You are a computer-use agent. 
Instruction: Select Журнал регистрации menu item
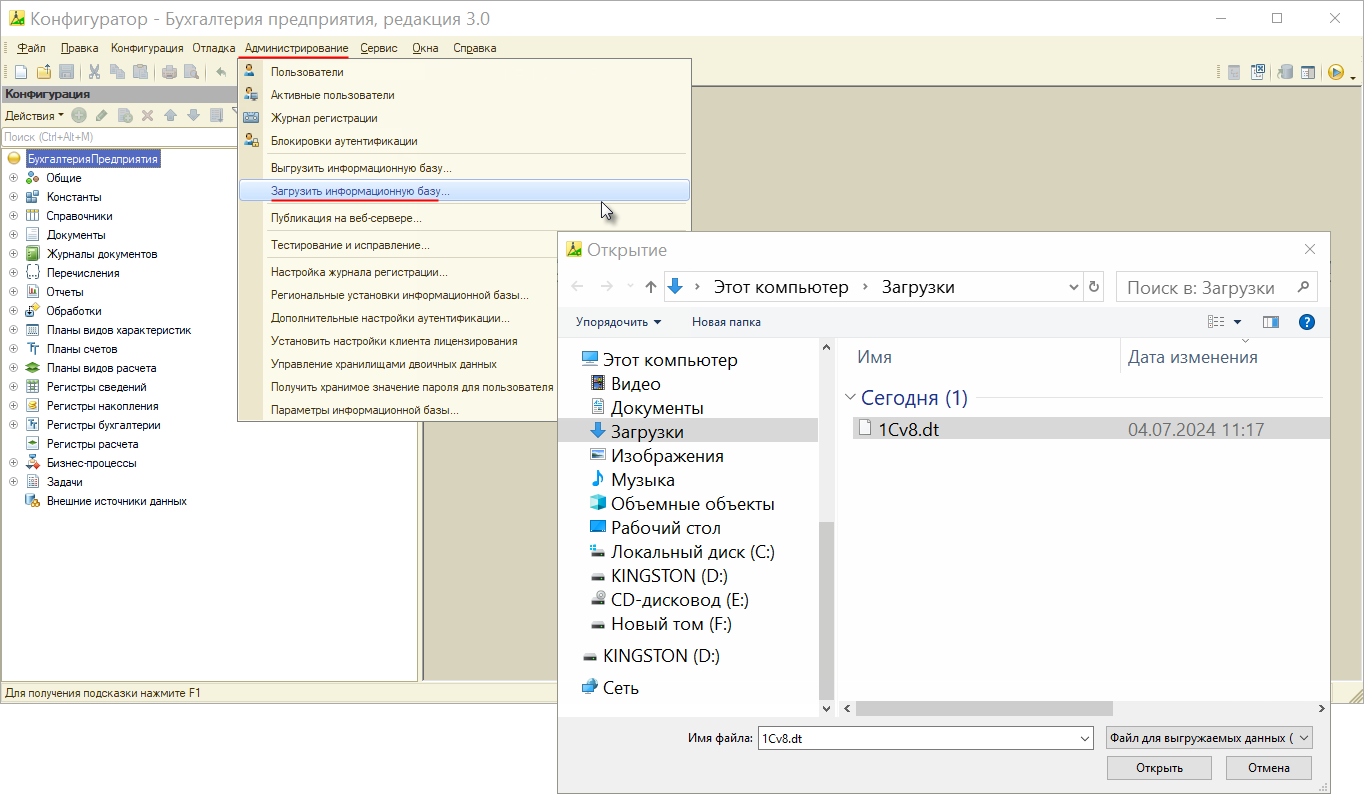click(464, 118)
